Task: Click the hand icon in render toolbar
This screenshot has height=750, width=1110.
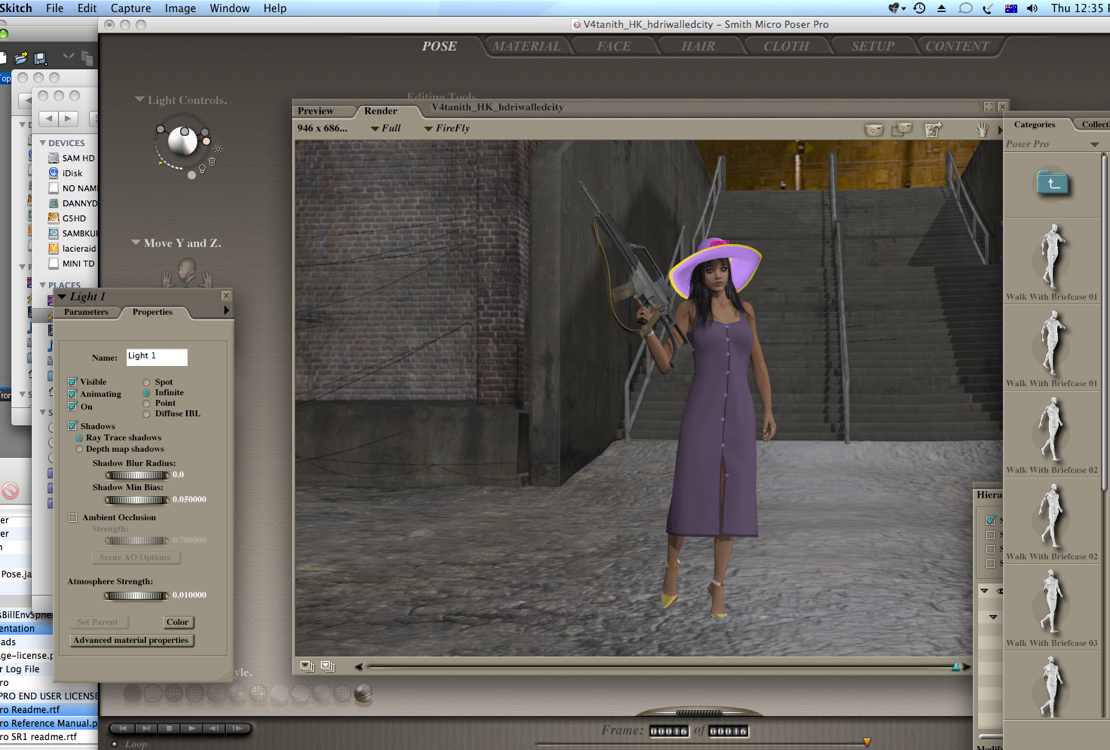Action: pyautogui.click(x=982, y=129)
